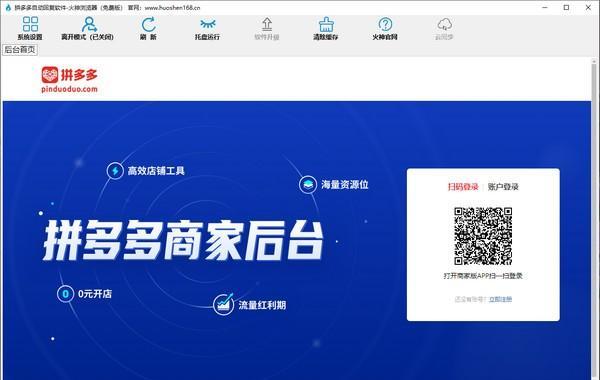Click the 立即注册 register link
The width and height of the screenshot is (600, 380).
pyautogui.click(x=500, y=299)
